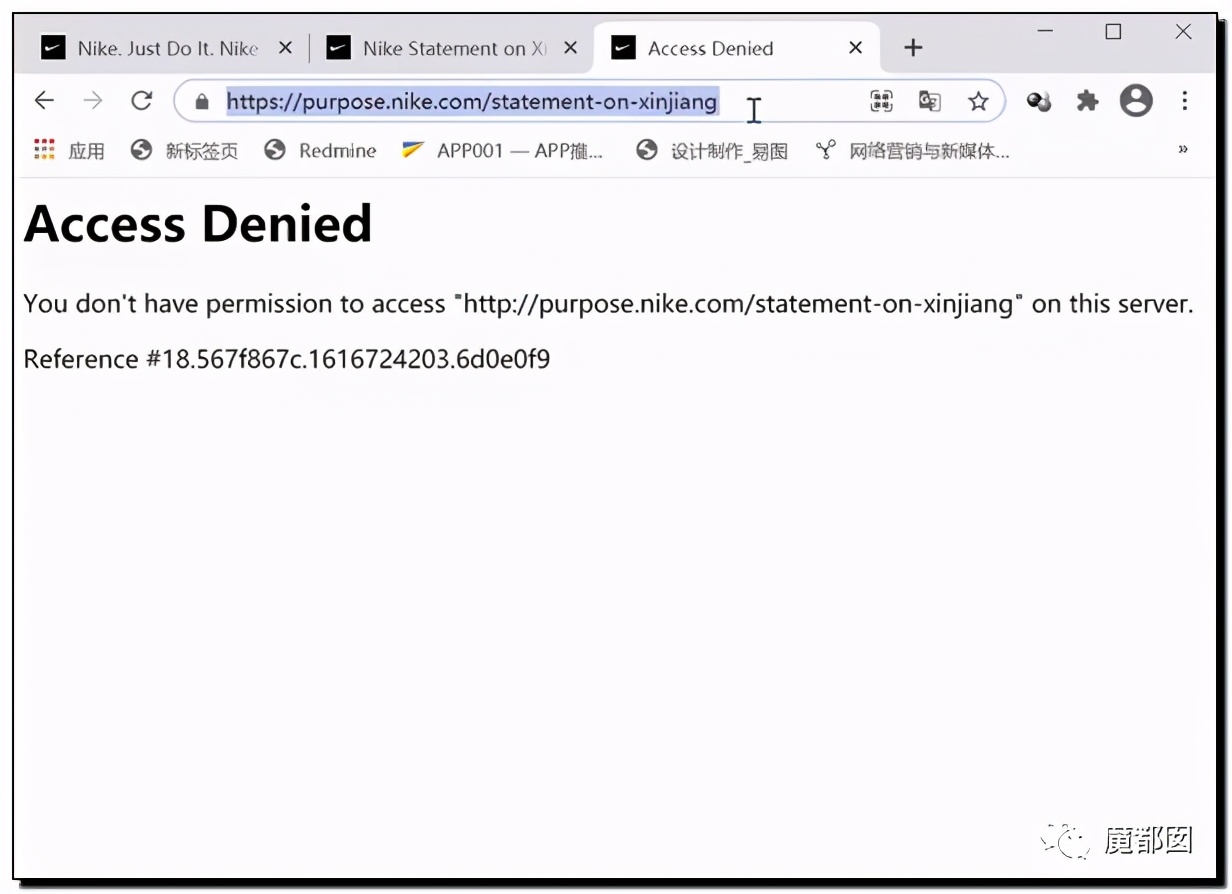
Task: Open the APP001 bookmark
Action: 502,151
